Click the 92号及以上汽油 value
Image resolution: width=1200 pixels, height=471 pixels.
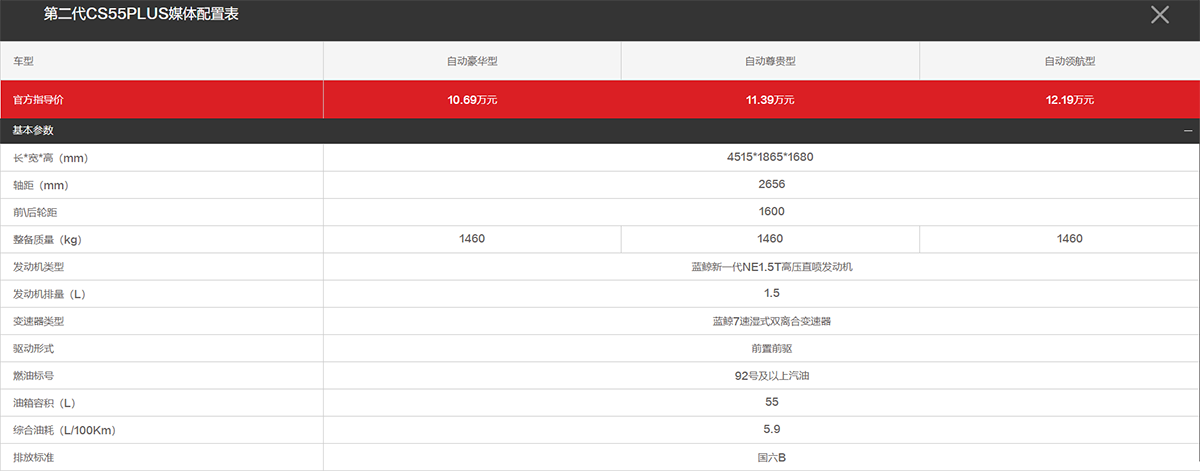point(770,375)
